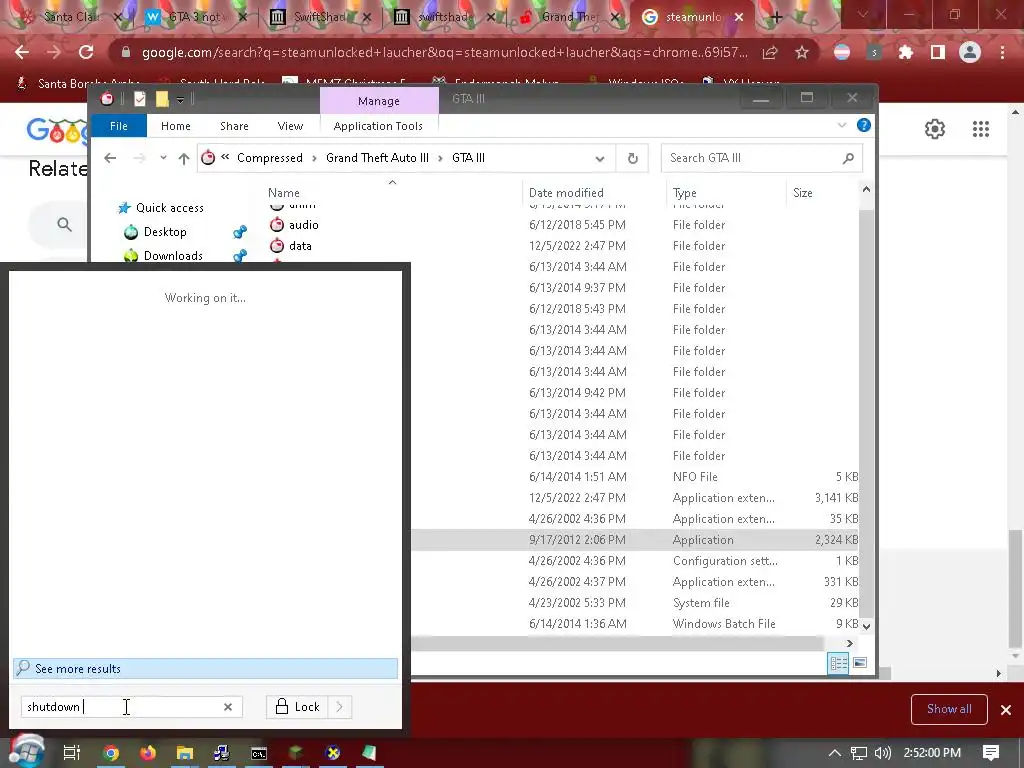Go up one folder level in Explorer
The height and width of the screenshot is (768, 1024).
[x=184, y=158]
